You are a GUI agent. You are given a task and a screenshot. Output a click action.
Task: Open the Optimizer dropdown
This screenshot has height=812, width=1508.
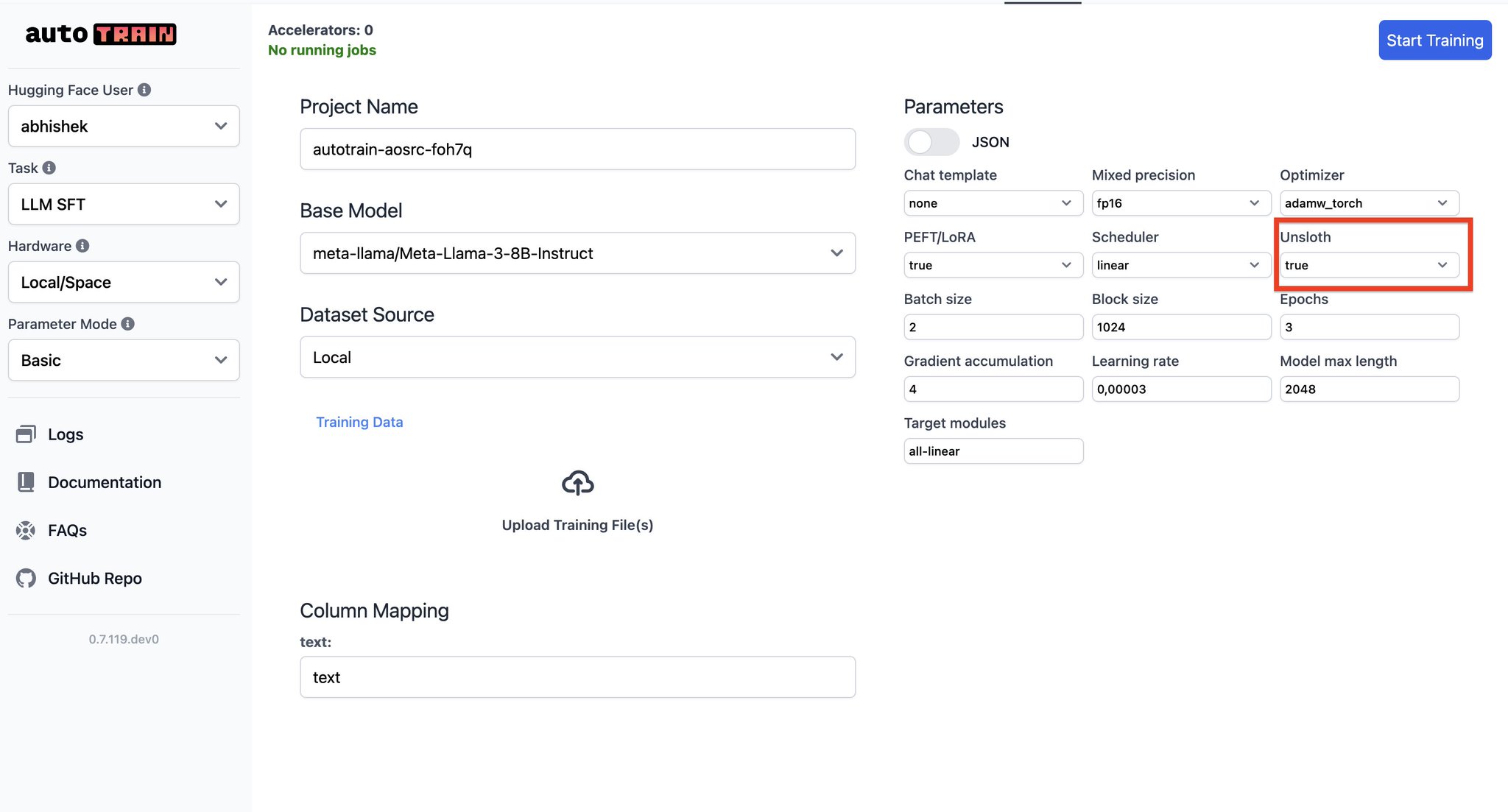(x=1370, y=203)
